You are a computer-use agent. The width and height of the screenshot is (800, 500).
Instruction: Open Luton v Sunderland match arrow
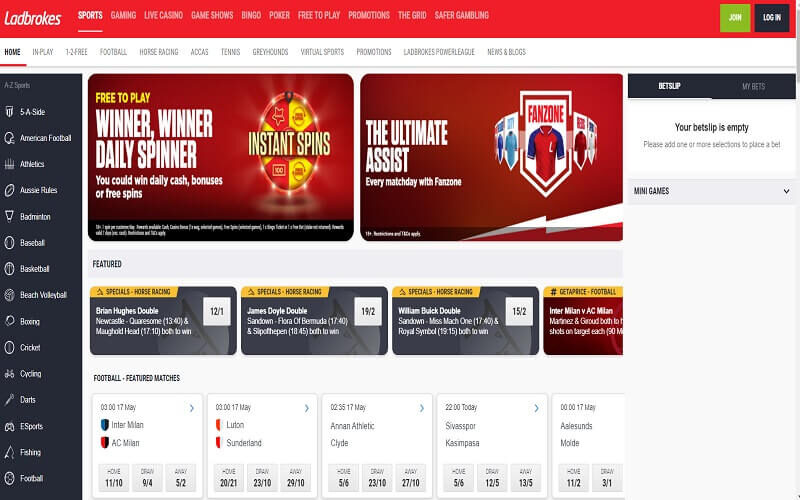[307, 408]
